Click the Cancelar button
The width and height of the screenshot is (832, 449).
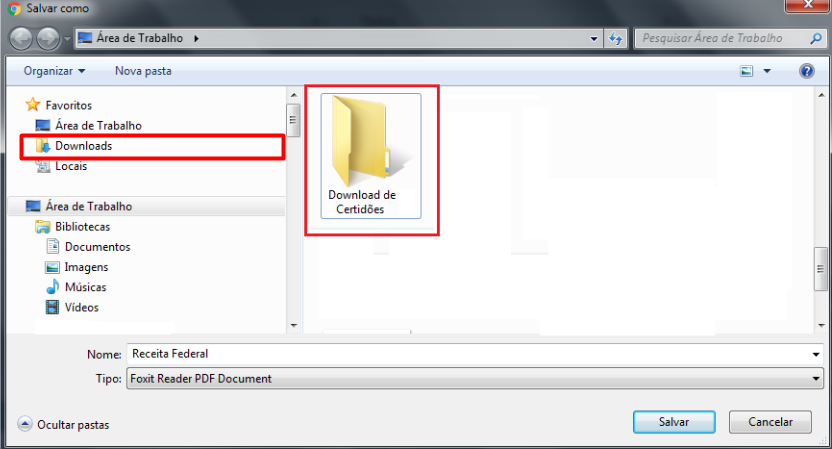(x=770, y=422)
